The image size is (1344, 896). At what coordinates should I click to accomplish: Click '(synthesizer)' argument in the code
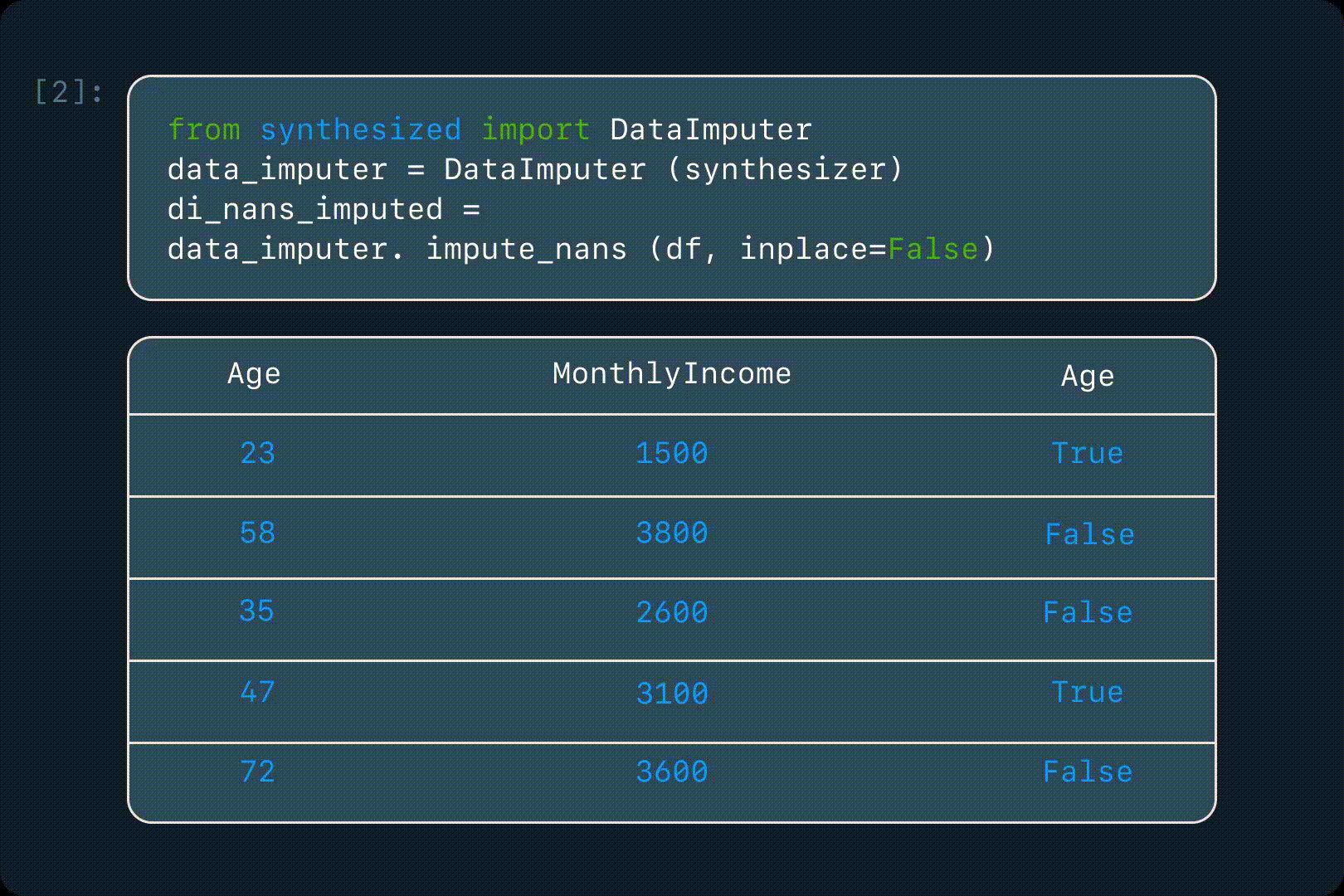(x=784, y=169)
